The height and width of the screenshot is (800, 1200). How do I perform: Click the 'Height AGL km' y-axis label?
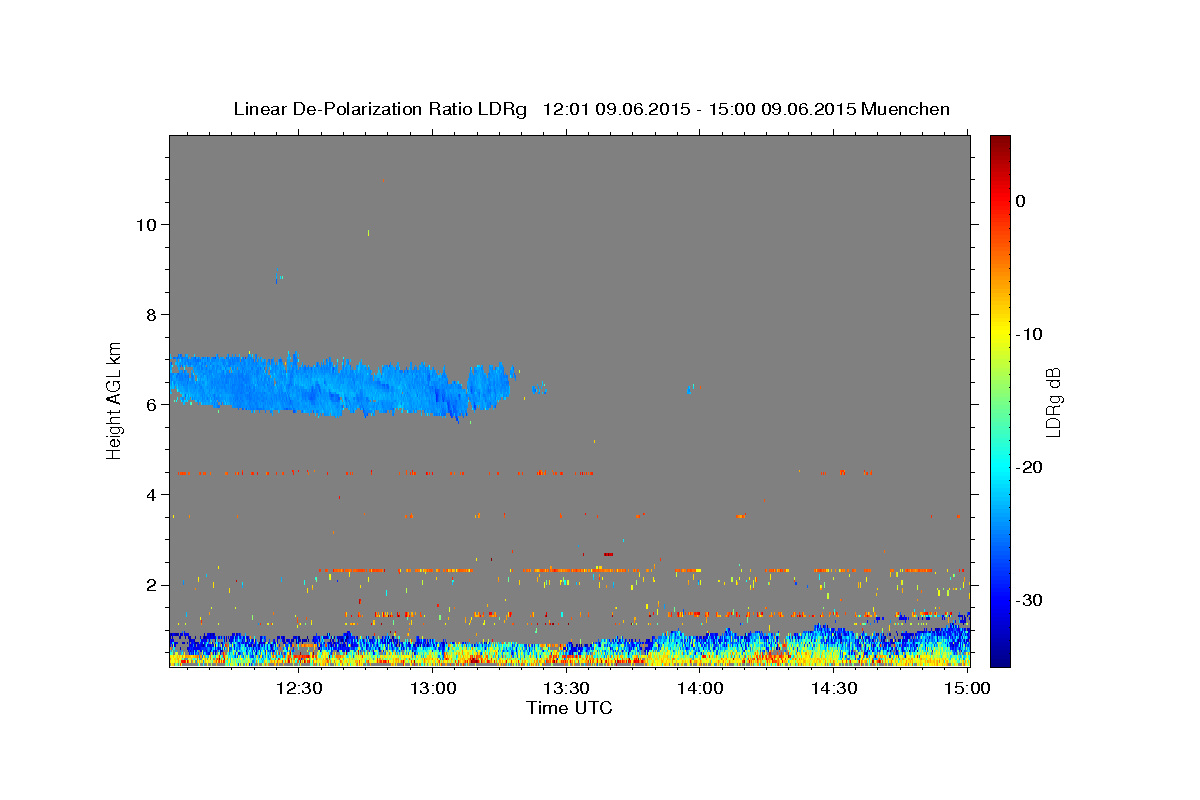pos(114,400)
